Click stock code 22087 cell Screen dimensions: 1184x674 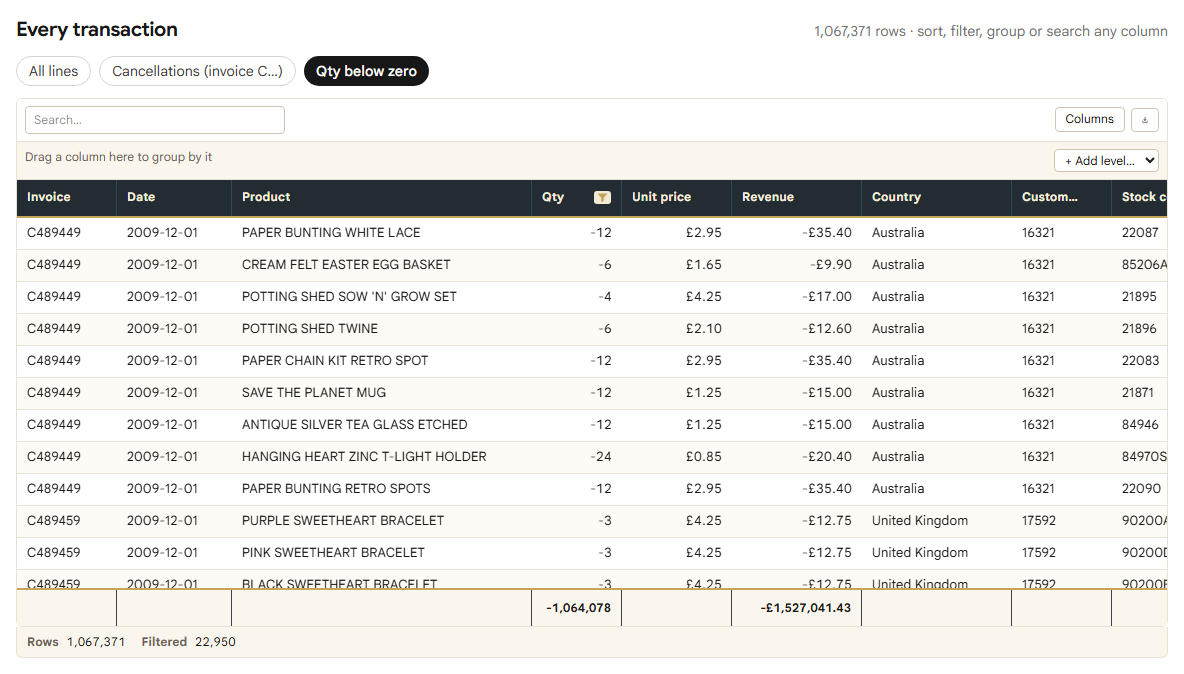point(1139,232)
